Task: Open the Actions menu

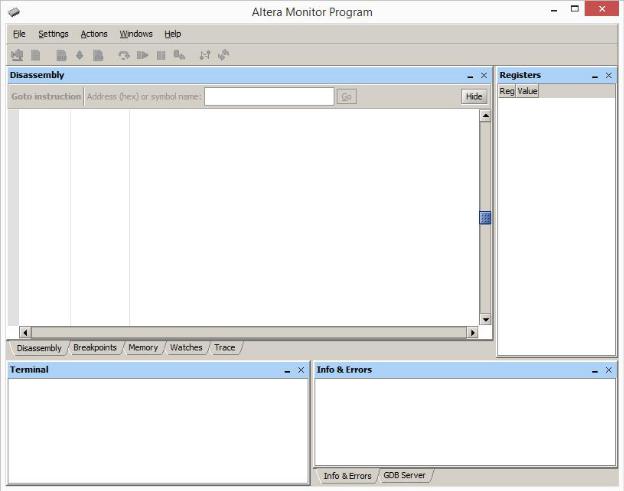Action: tap(94, 34)
